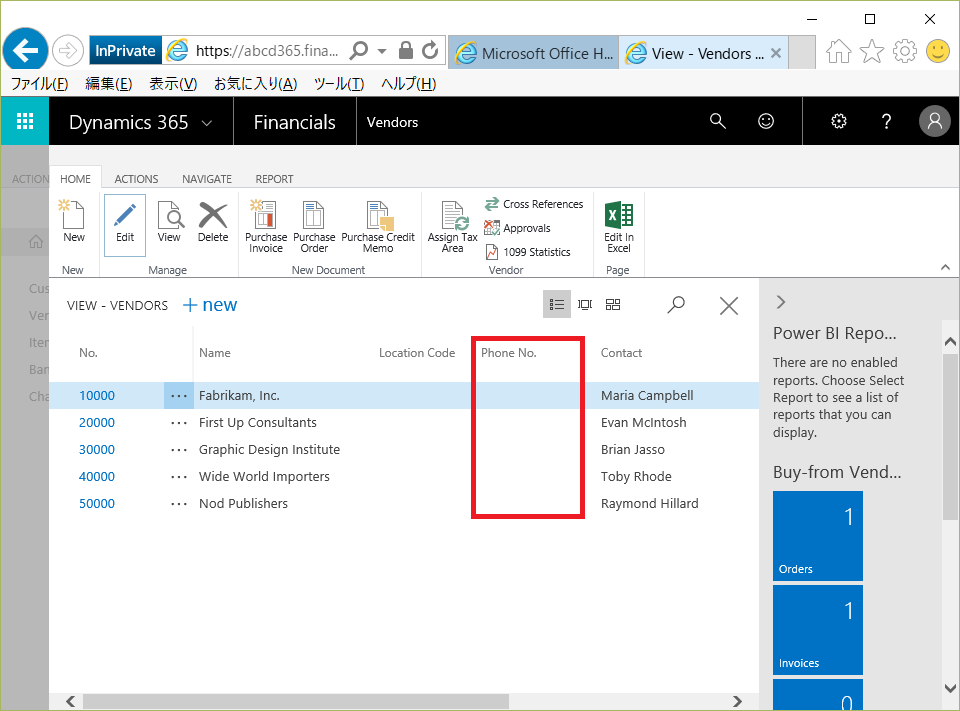Create a Purchase Credit Memo
This screenshot has height=711, width=960.
pos(378,226)
